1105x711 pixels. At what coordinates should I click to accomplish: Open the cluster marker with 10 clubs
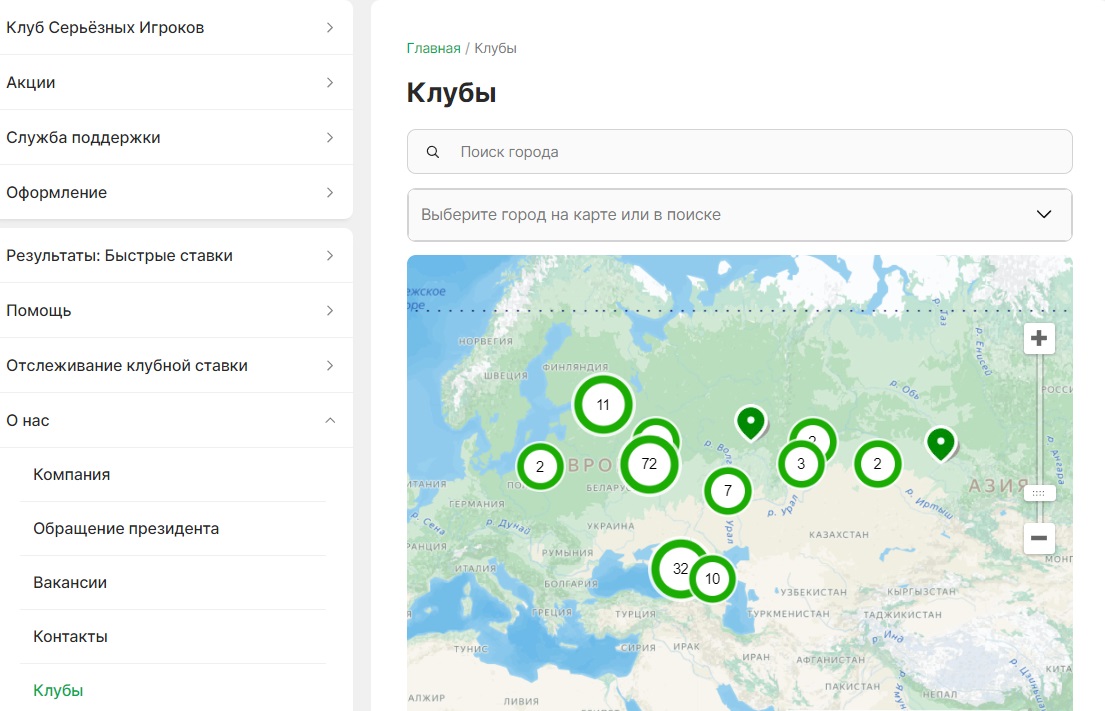[x=712, y=579]
